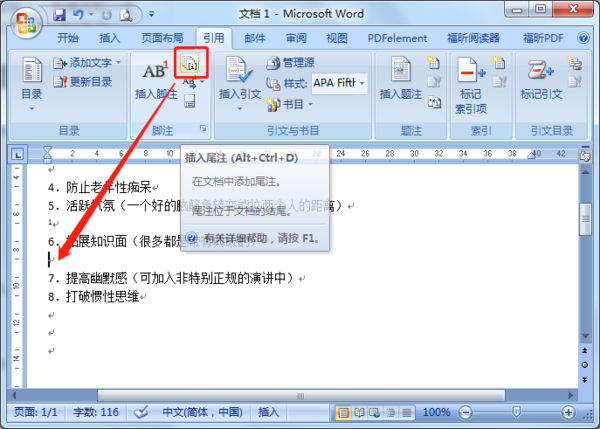600x429 pixels.
Task: Click 标记引文 mark citation button
Action: point(541,78)
